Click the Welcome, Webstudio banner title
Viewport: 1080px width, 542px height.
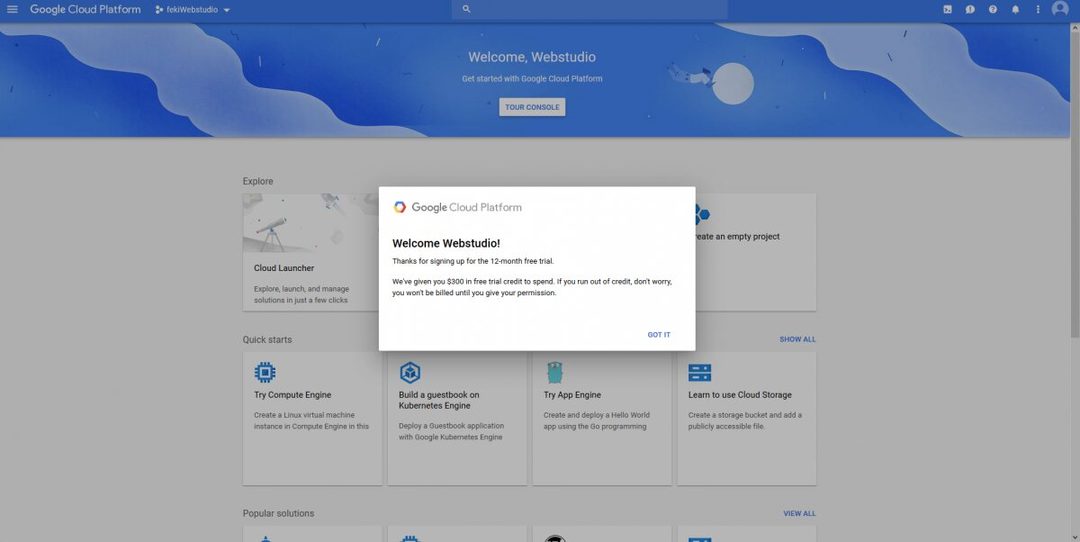coord(532,57)
